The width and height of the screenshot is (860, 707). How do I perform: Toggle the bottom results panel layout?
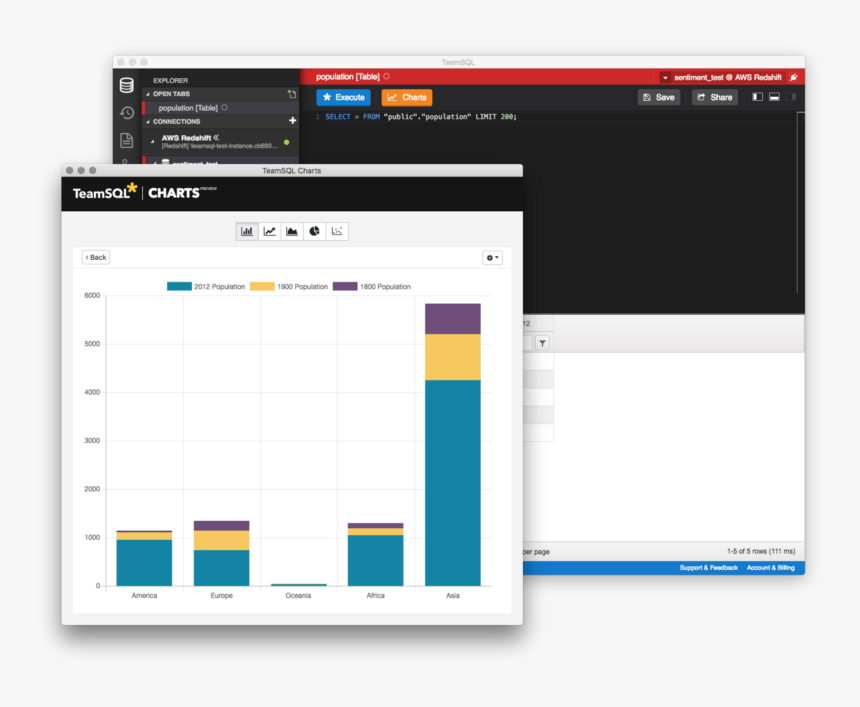pos(774,97)
